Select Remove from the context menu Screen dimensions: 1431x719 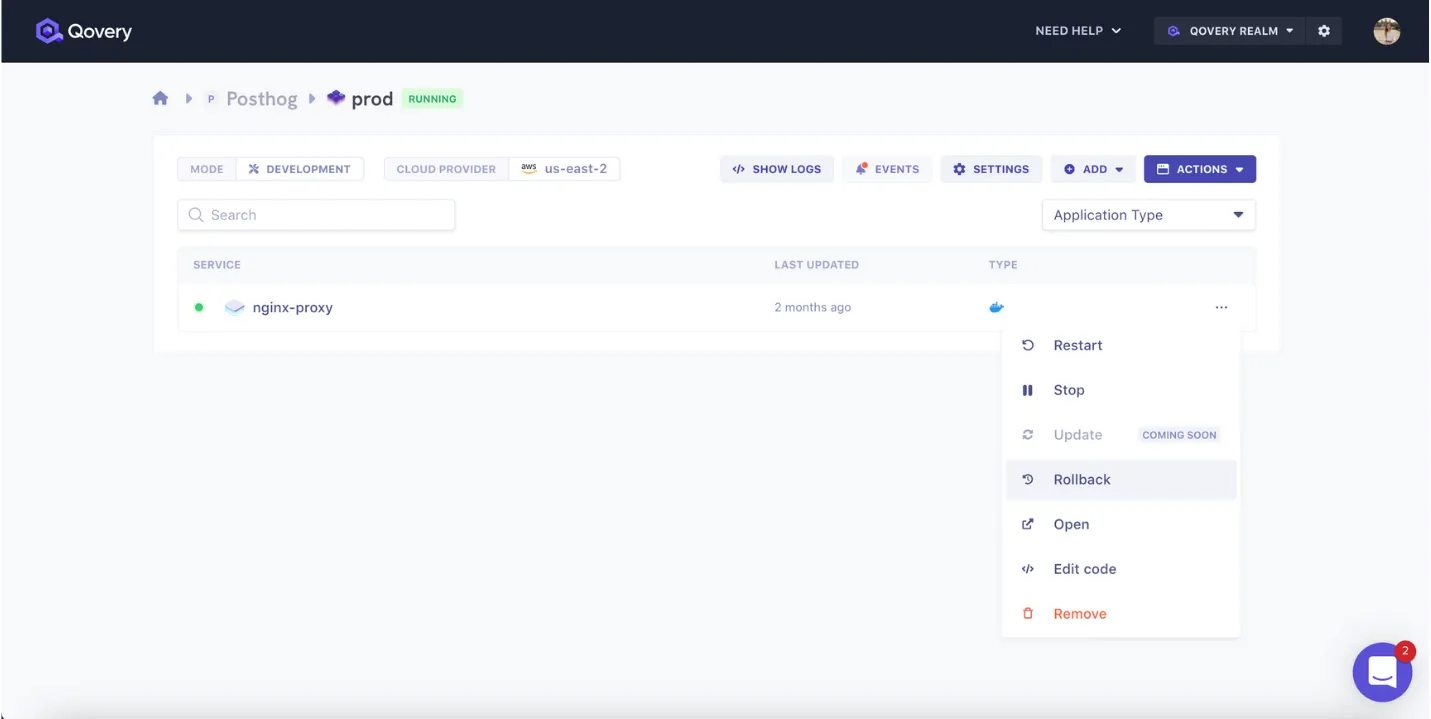1121,614
